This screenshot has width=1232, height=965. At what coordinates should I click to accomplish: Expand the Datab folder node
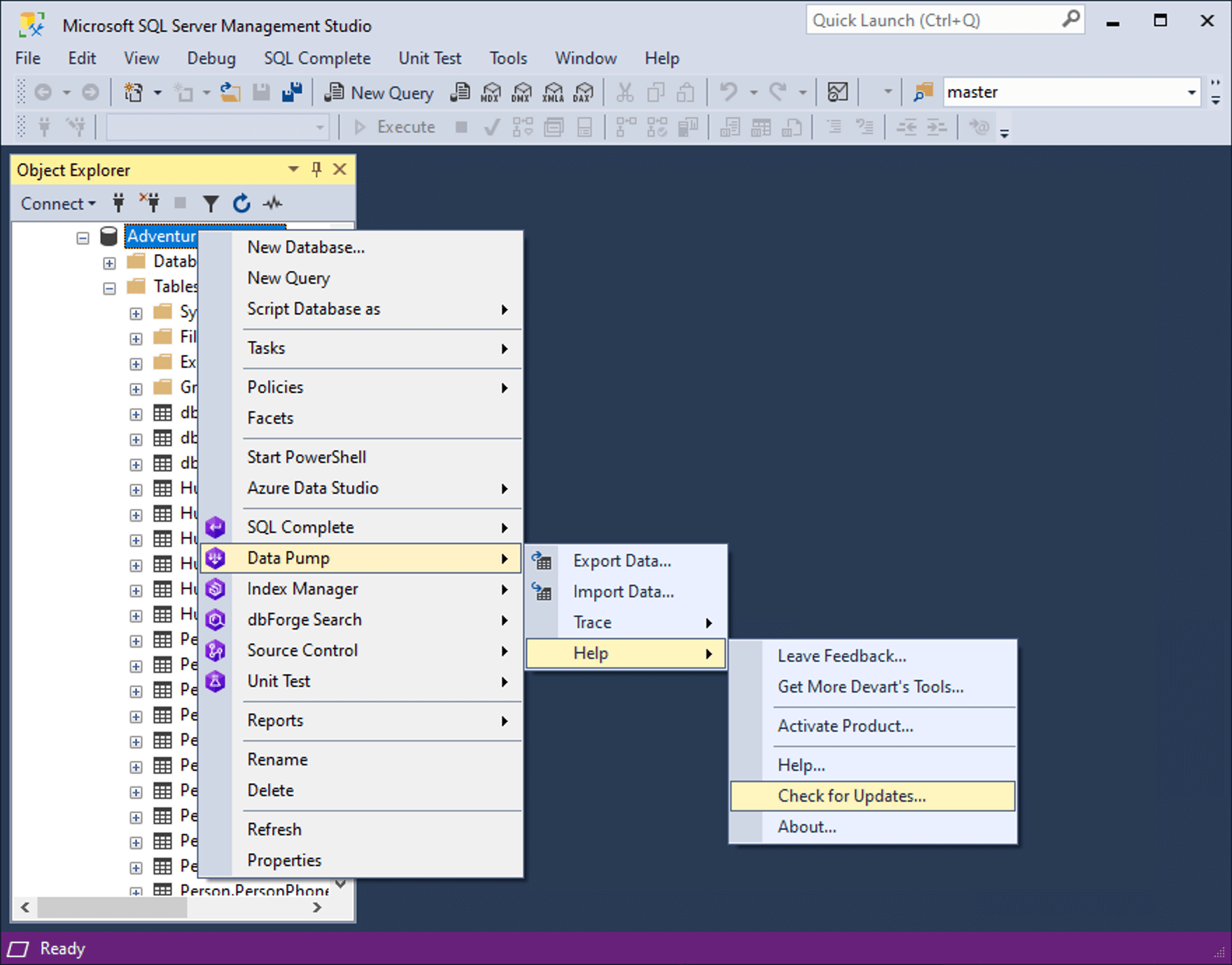tap(109, 263)
